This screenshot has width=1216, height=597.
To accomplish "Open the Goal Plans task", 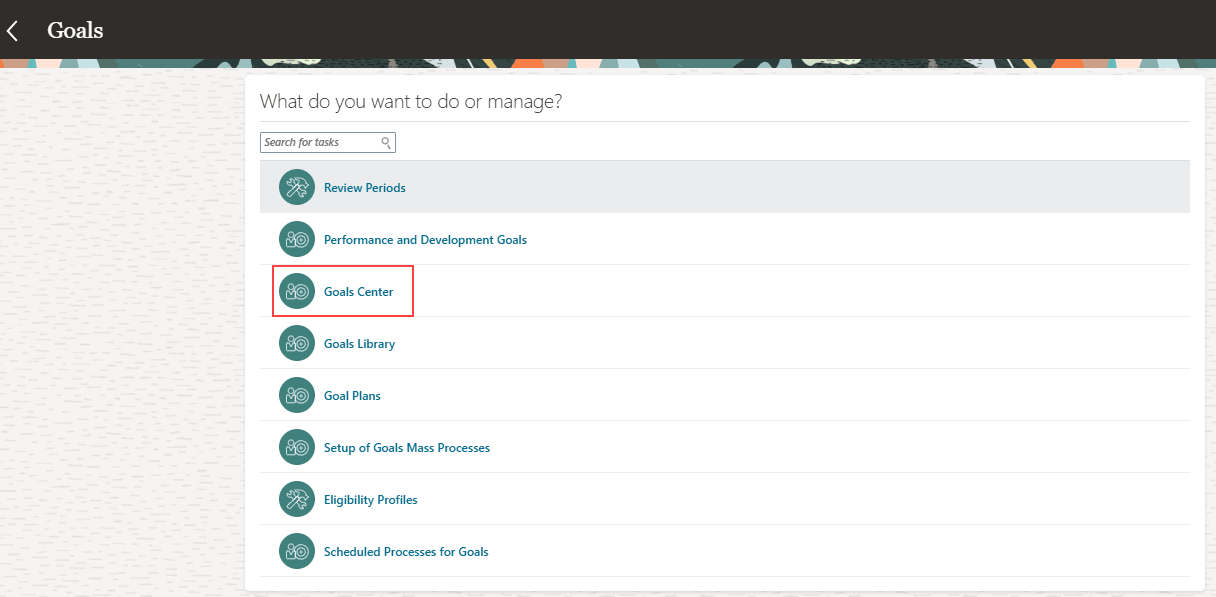I will click(x=352, y=395).
